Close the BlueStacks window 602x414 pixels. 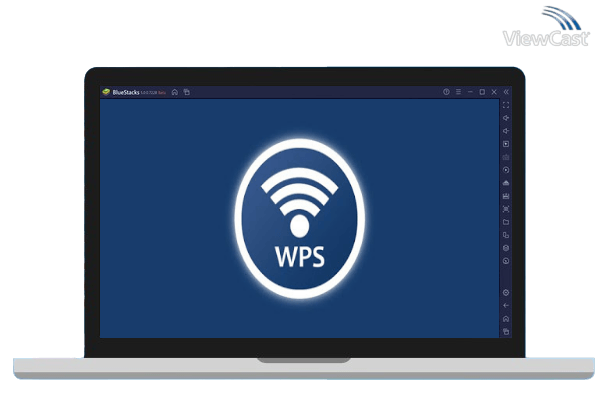(494, 92)
